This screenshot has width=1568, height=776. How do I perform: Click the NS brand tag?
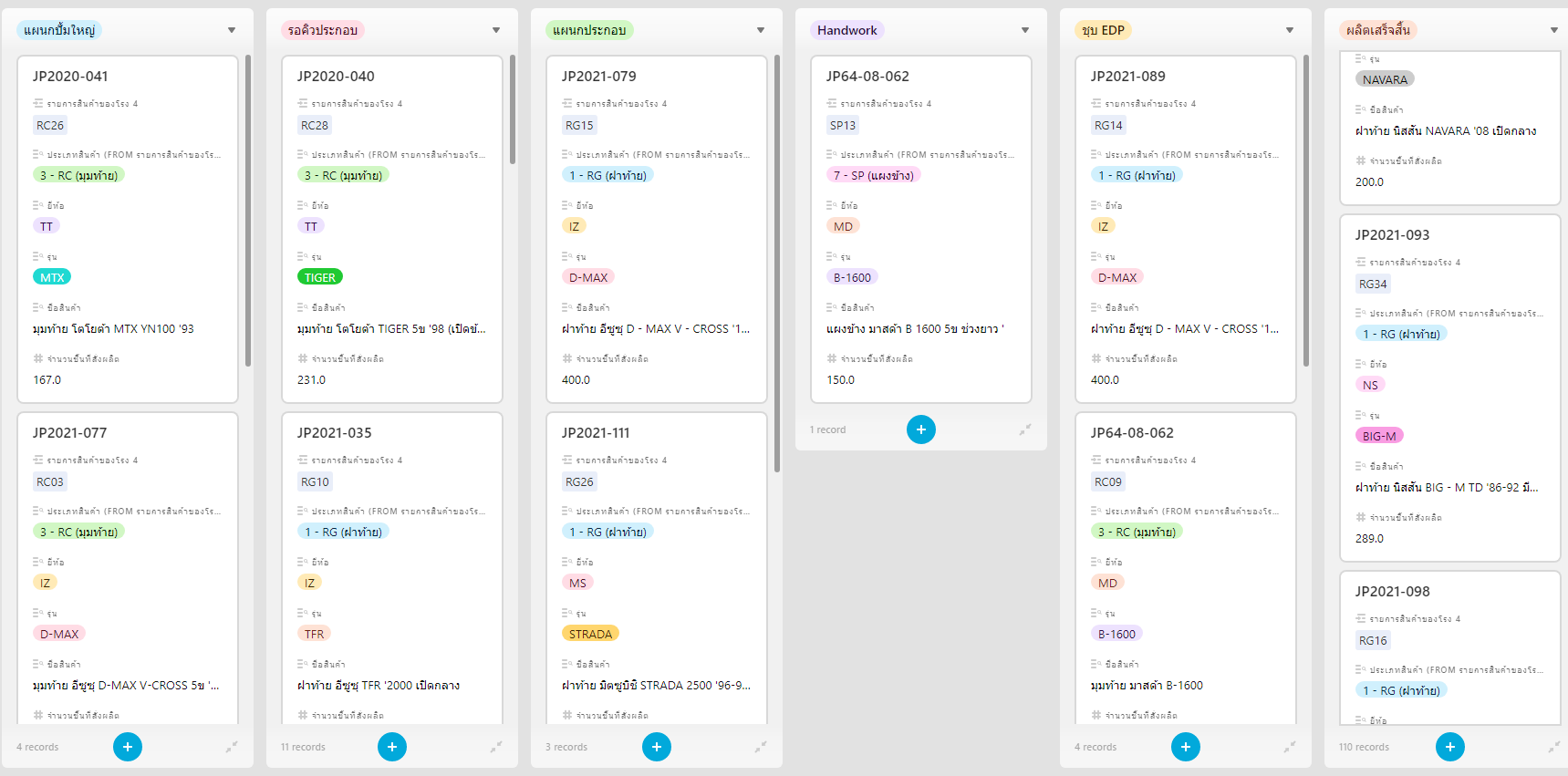[1370, 385]
